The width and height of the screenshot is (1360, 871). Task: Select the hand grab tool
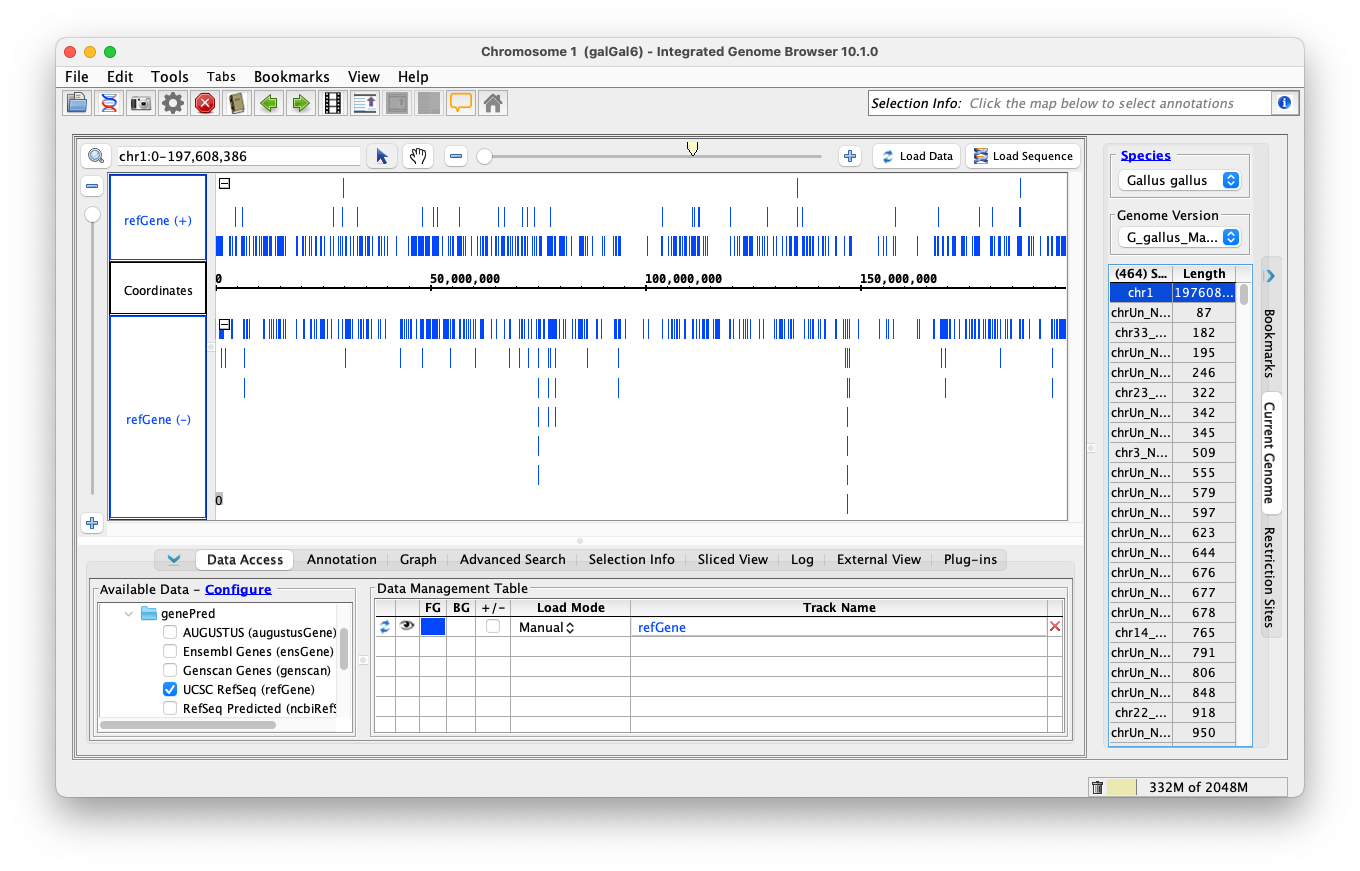[417, 156]
